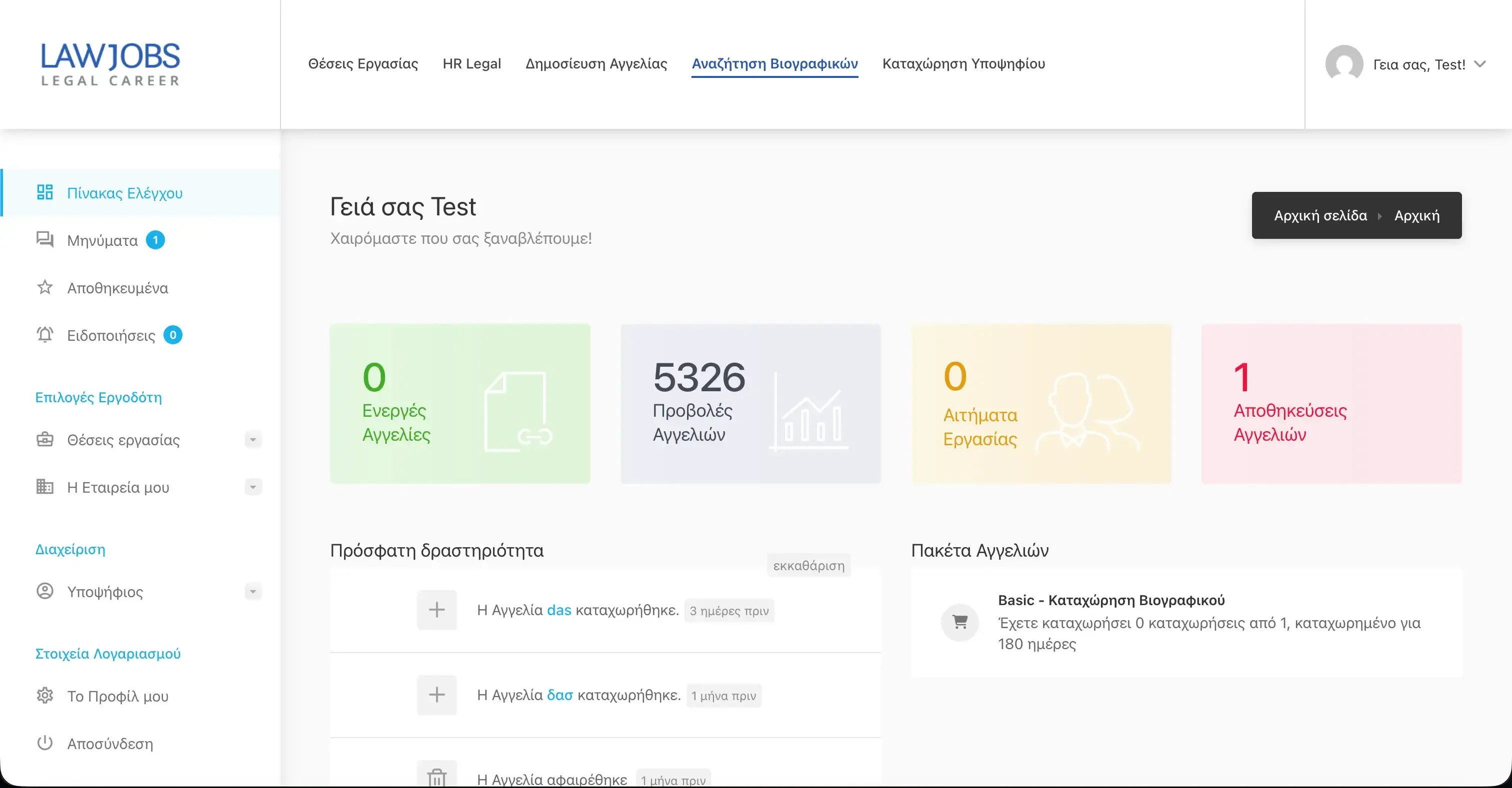
Task: Open the das listing link
Action: (559, 610)
